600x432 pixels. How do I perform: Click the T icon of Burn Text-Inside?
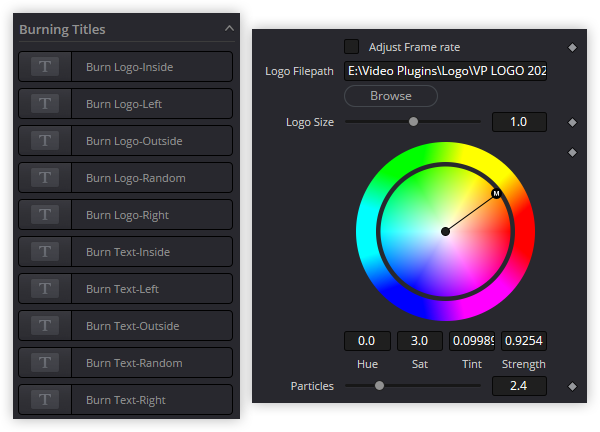point(45,251)
